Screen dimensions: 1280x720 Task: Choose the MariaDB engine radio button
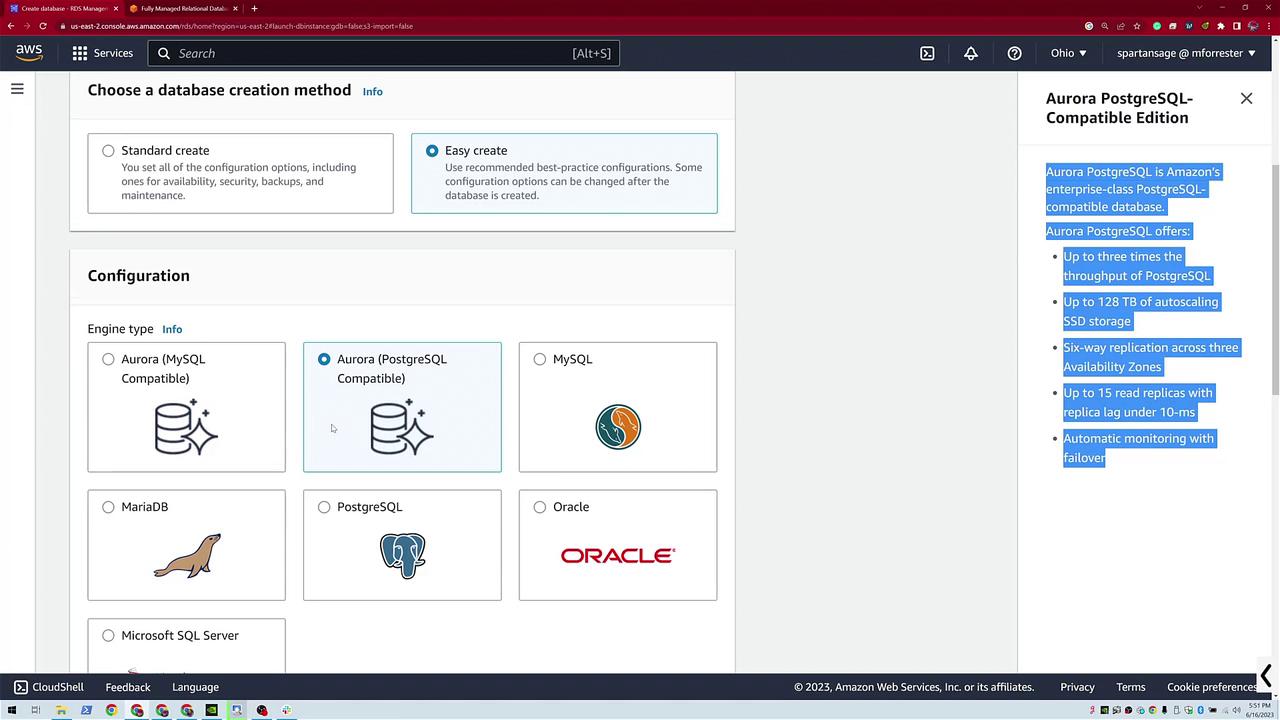108,507
